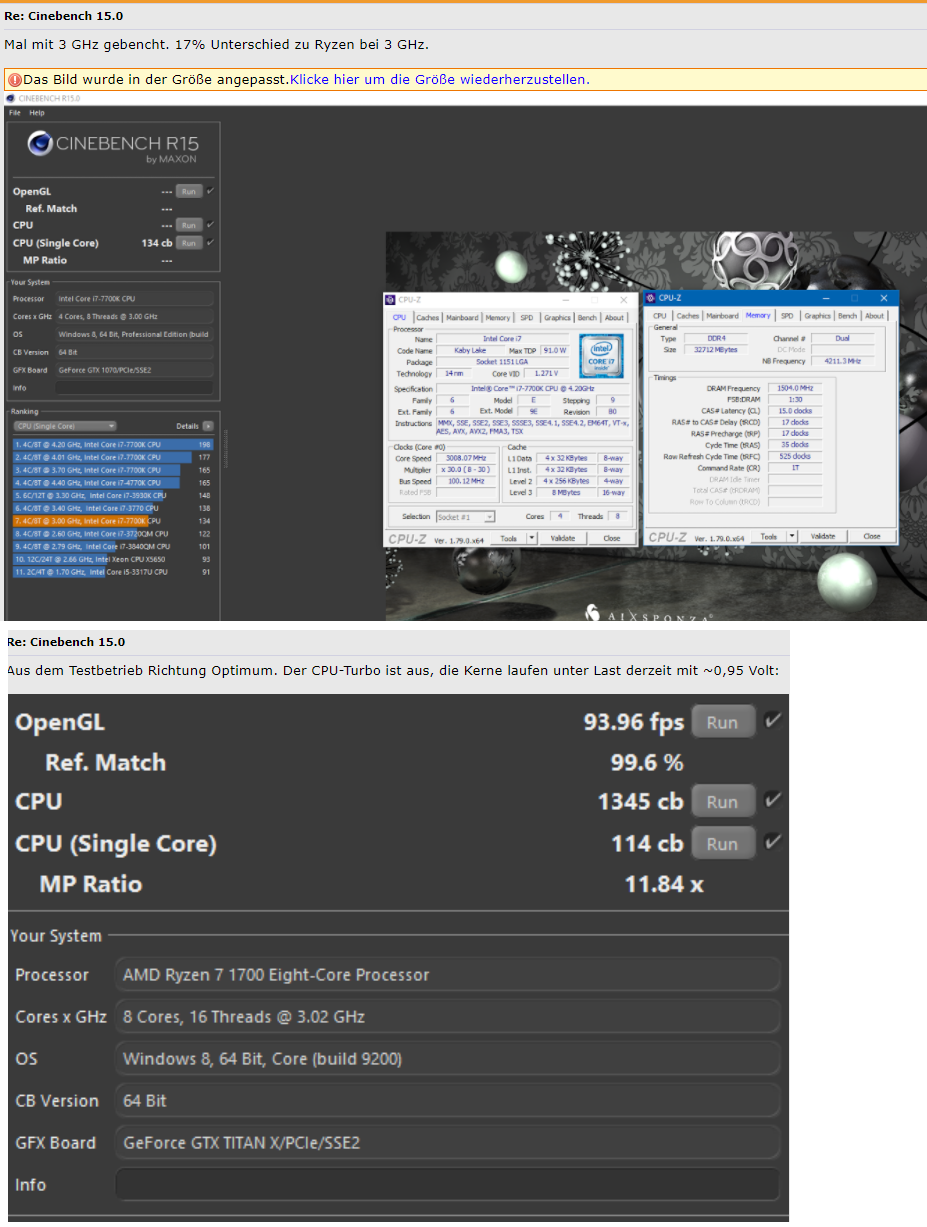927x1227 pixels.
Task: Click the Intel Core i7 badge in CPU-Z
Action: pyautogui.click(x=601, y=357)
